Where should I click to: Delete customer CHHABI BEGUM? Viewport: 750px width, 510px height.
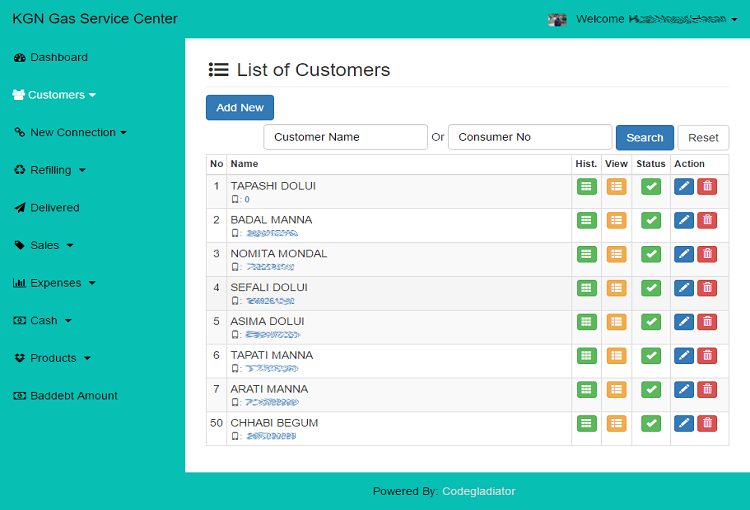pyautogui.click(x=707, y=424)
